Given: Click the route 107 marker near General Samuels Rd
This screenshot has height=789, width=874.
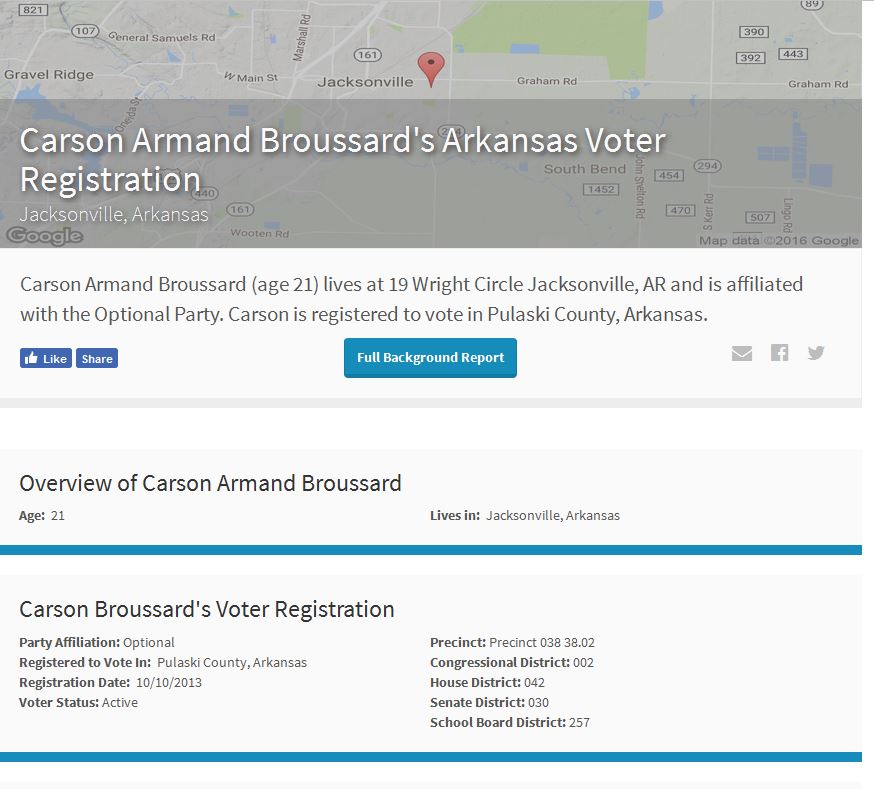Looking at the screenshot, I should tap(85, 31).
